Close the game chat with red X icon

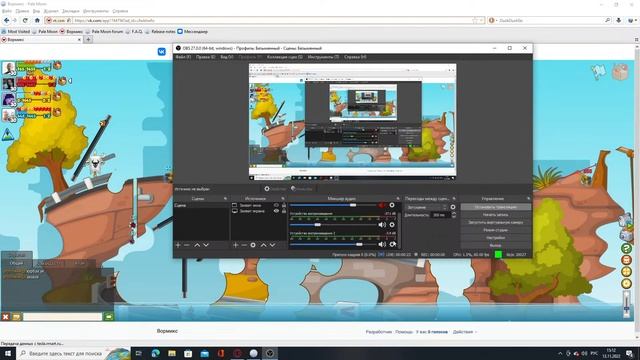5,316
